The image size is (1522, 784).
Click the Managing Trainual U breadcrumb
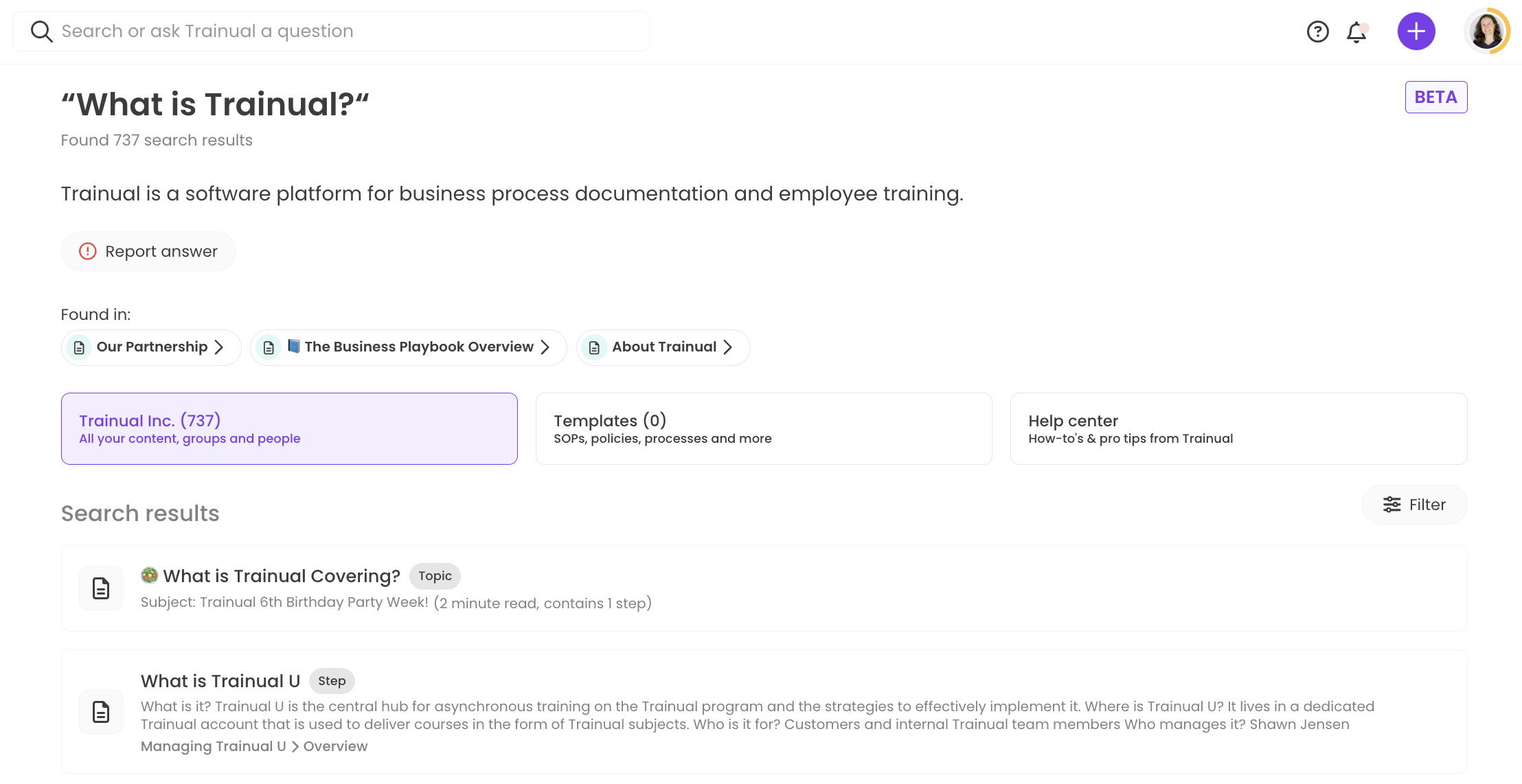213,746
